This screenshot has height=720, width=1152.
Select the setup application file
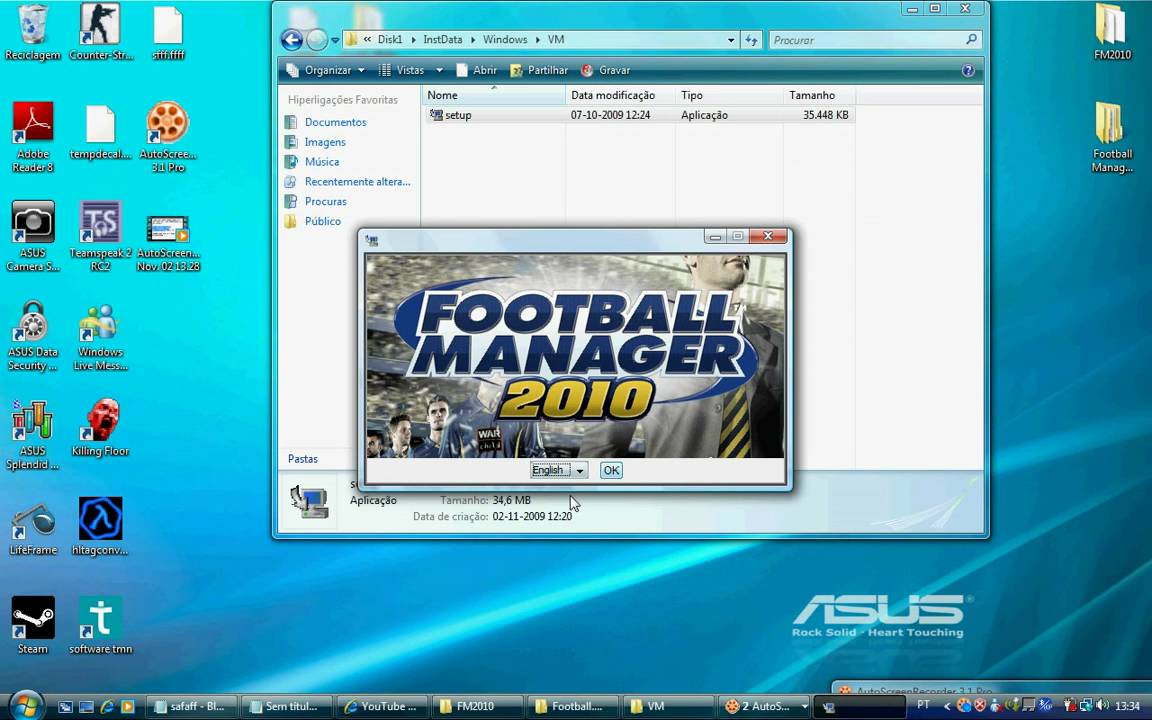(x=457, y=115)
